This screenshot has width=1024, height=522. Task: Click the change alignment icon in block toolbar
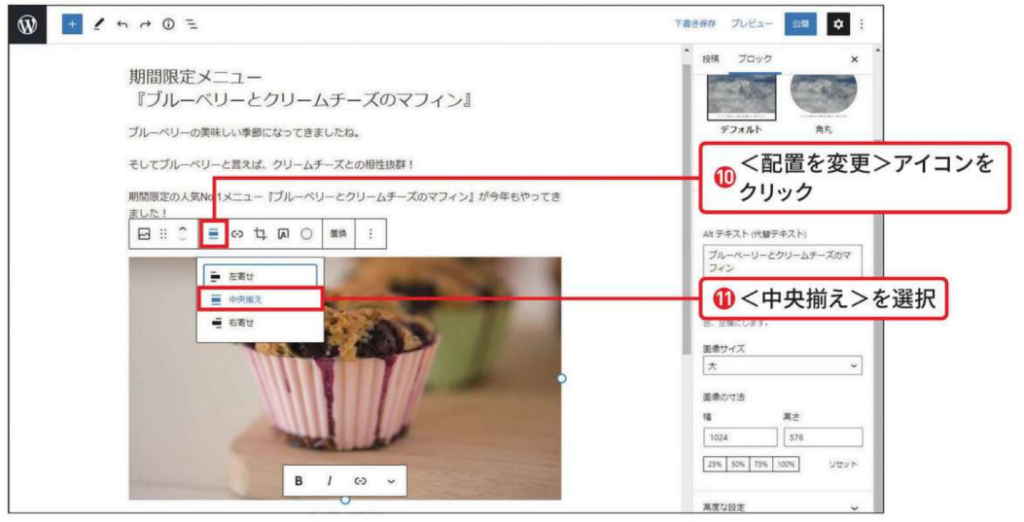[213, 233]
